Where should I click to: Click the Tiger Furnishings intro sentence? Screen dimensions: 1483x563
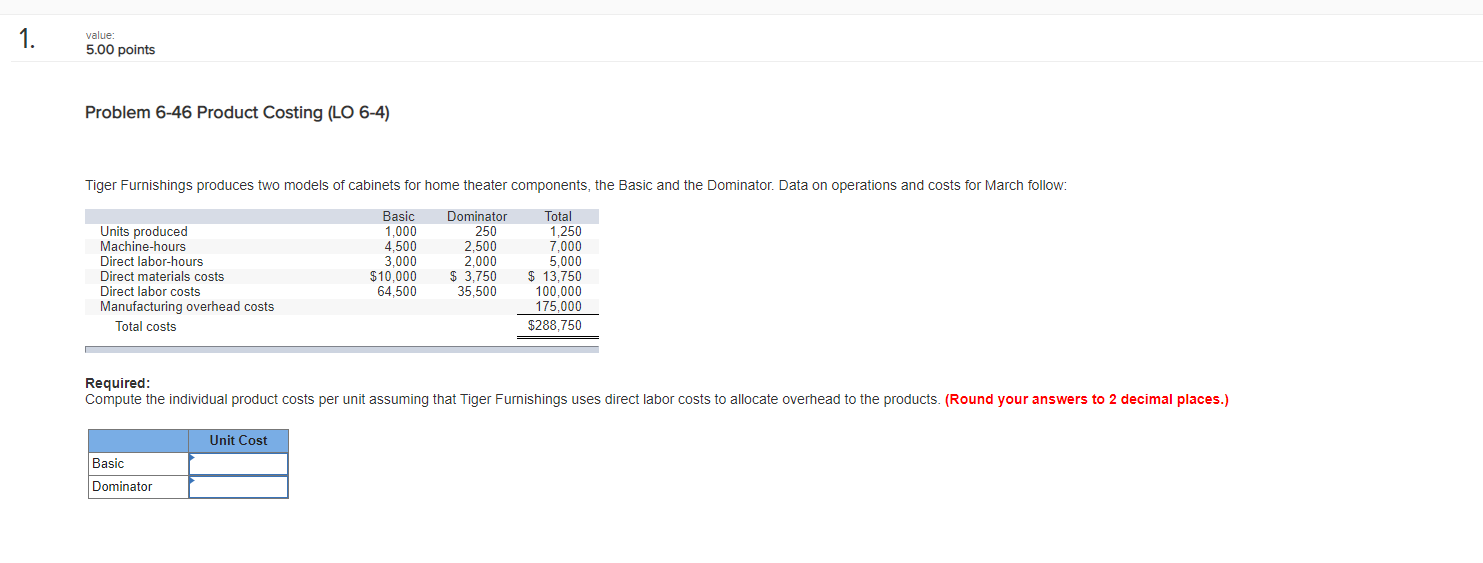576,186
